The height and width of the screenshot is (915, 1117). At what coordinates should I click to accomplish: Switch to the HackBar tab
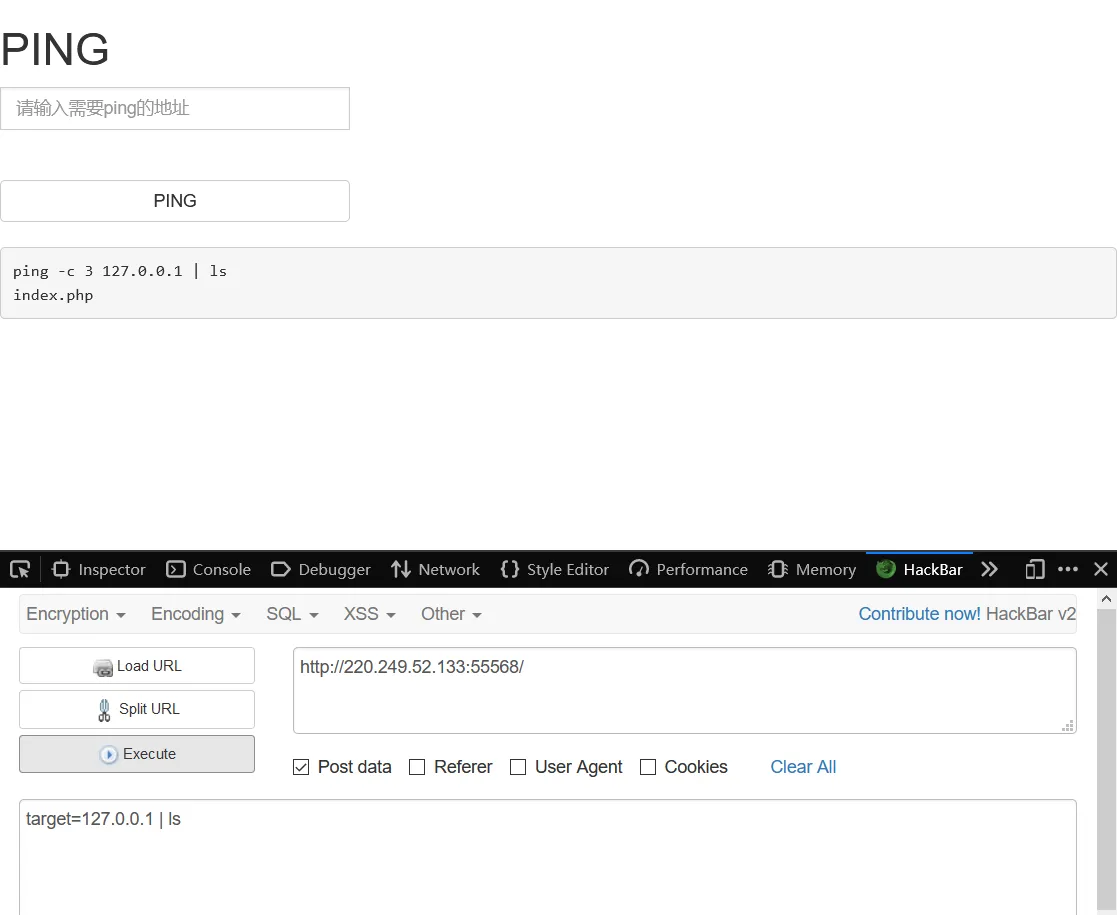(x=920, y=569)
